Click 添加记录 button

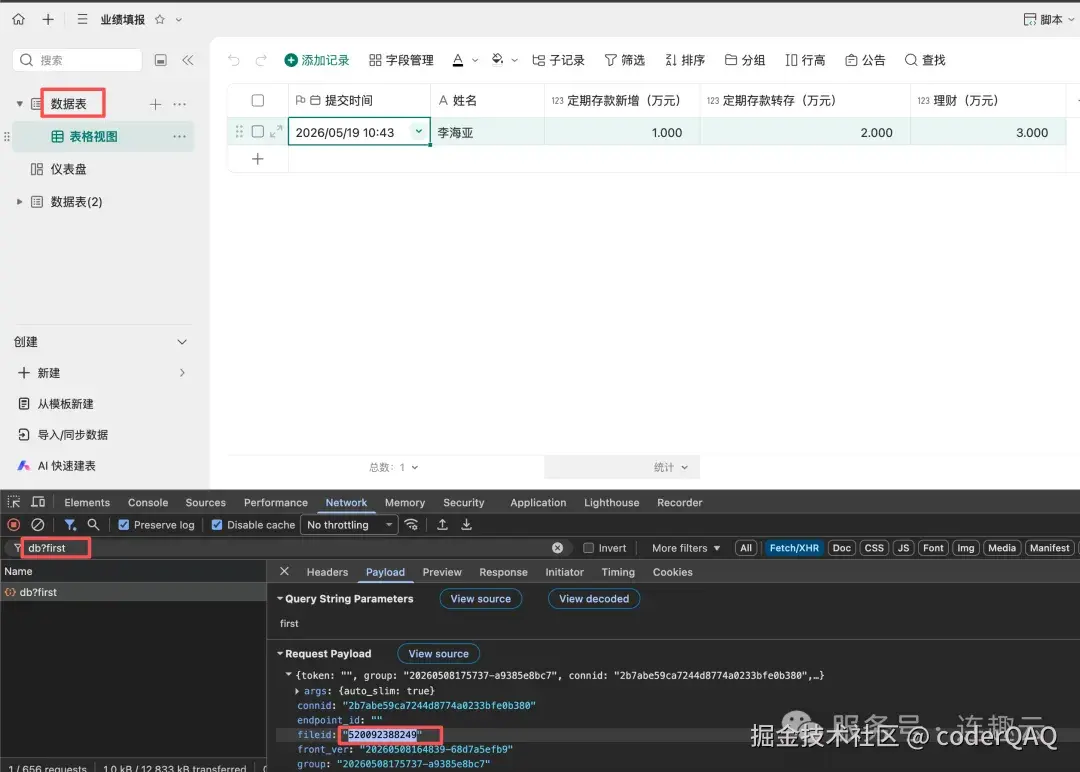coord(317,60)
